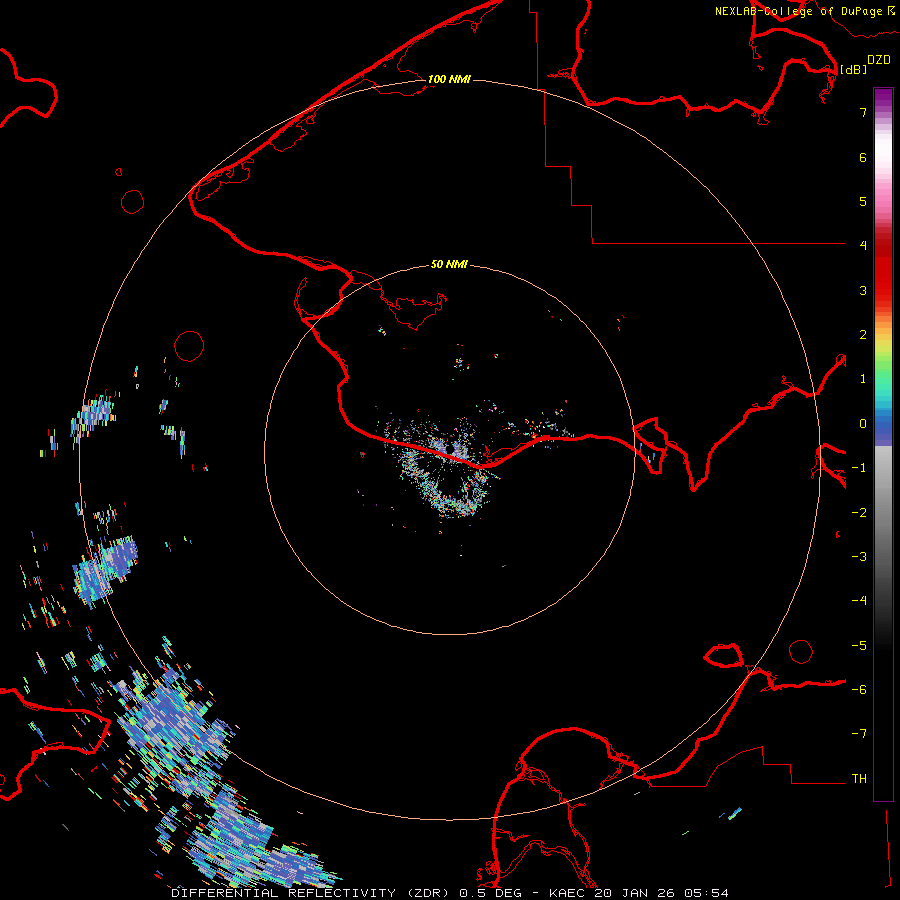
Task: Click the DIFFERENTIAL REFLECTIVITY (ZDR) title text
Action: 311,893
